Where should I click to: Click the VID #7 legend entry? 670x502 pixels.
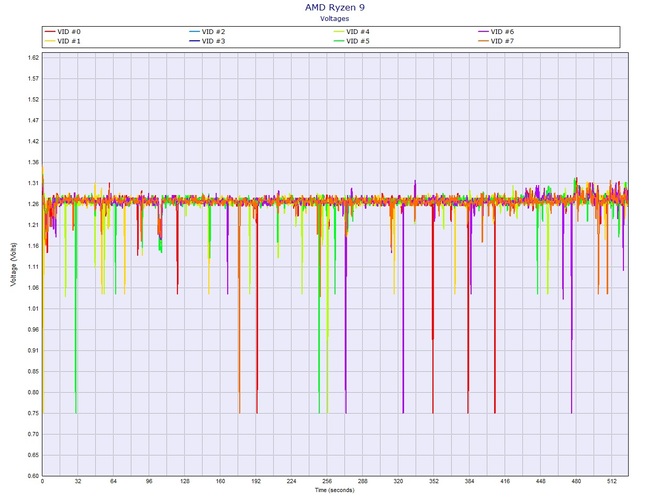click(496, 41)
